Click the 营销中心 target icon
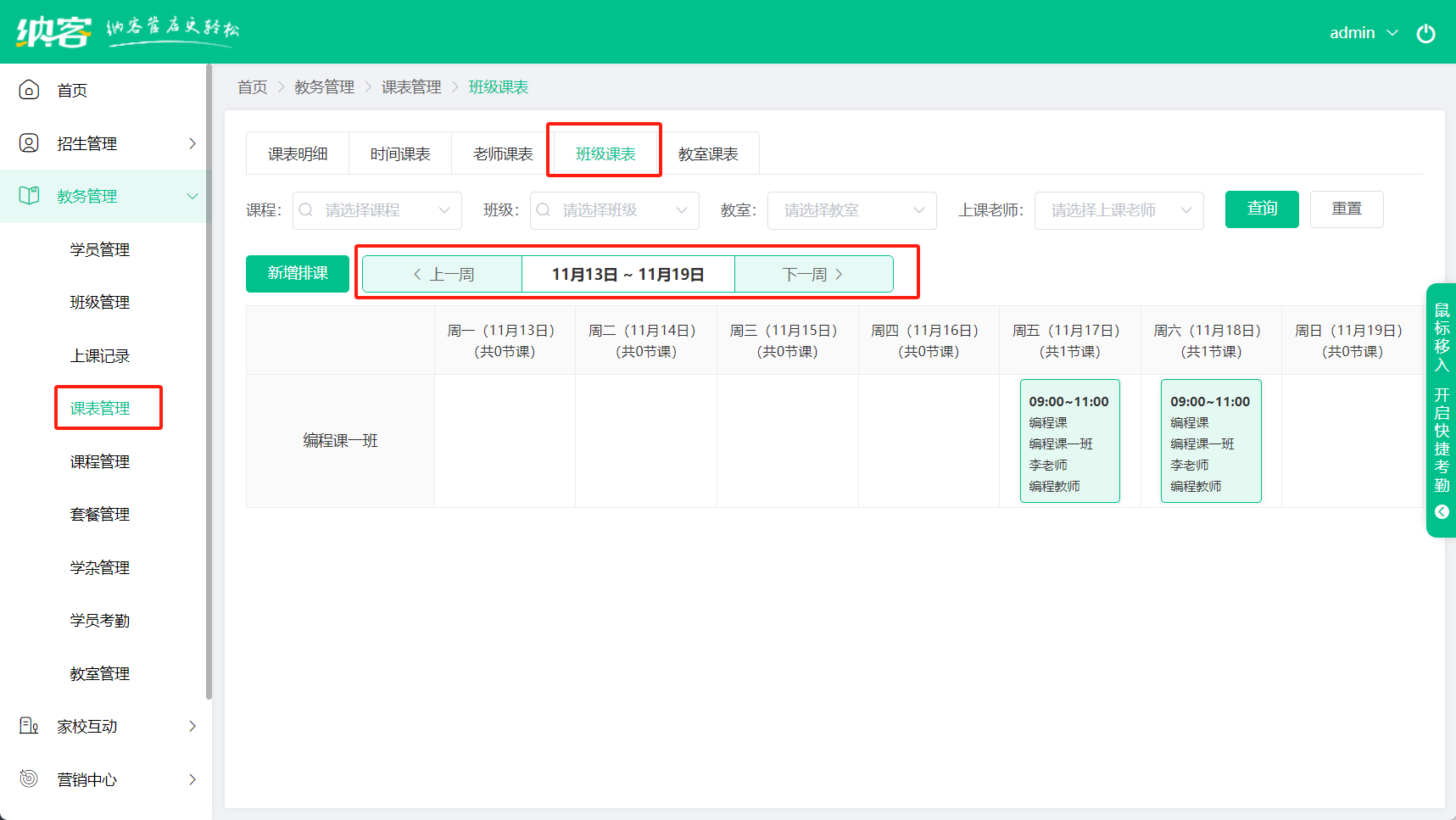The image size is (1456, 820). [29, 778]
